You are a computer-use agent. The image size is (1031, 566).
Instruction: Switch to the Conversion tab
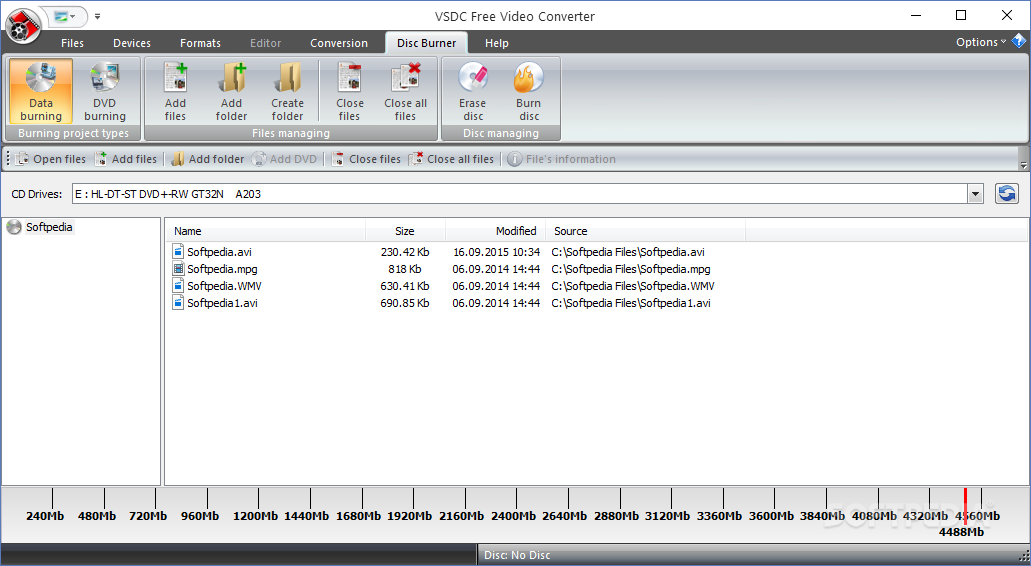(339, 43)
